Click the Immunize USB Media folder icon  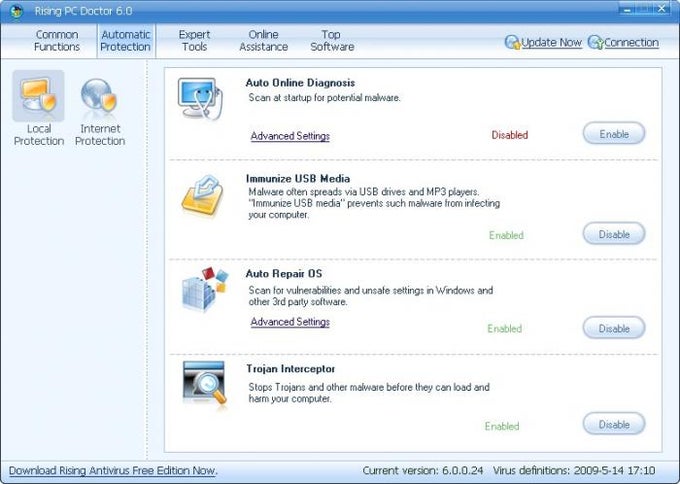tap(202, 195)
